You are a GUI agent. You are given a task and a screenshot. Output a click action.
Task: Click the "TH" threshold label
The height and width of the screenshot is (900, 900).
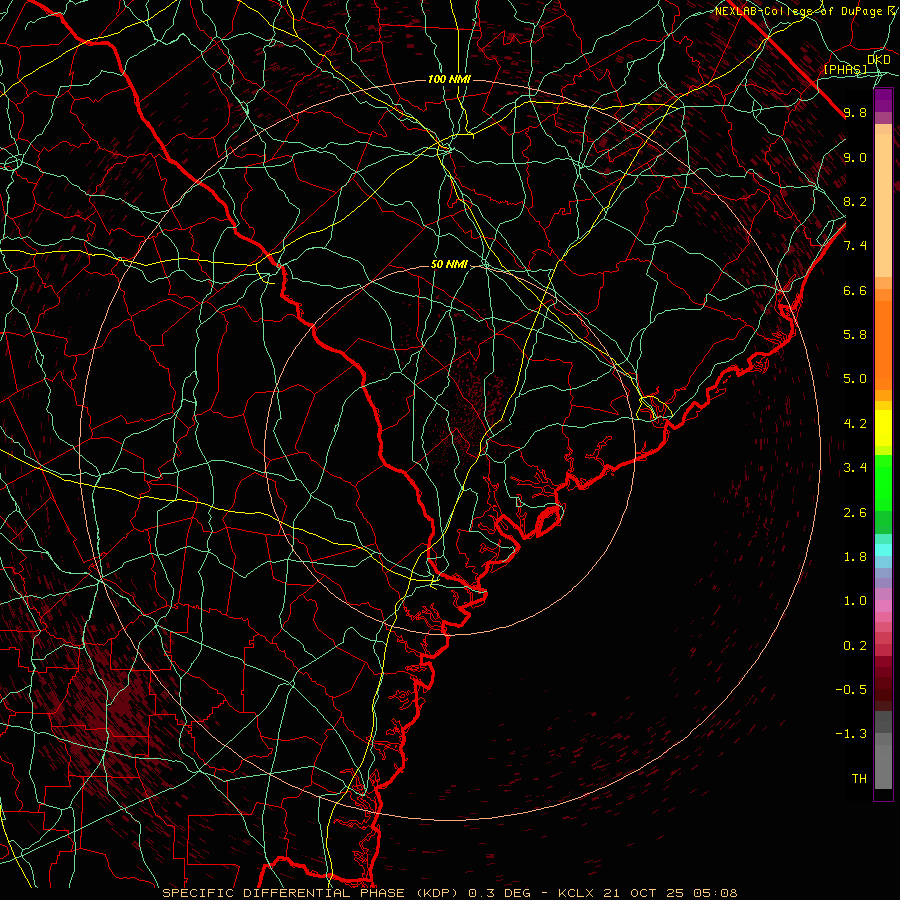click(x=859, y=779)
